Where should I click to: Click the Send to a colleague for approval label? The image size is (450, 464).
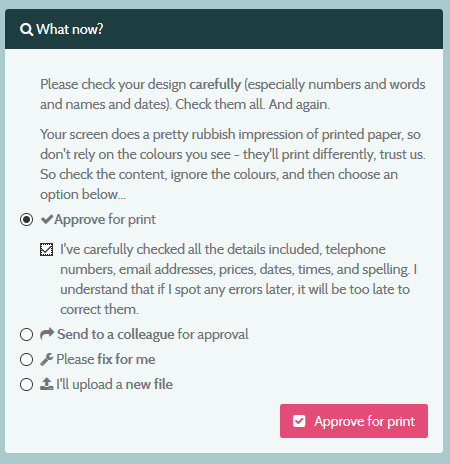click(x=153, y=334)
